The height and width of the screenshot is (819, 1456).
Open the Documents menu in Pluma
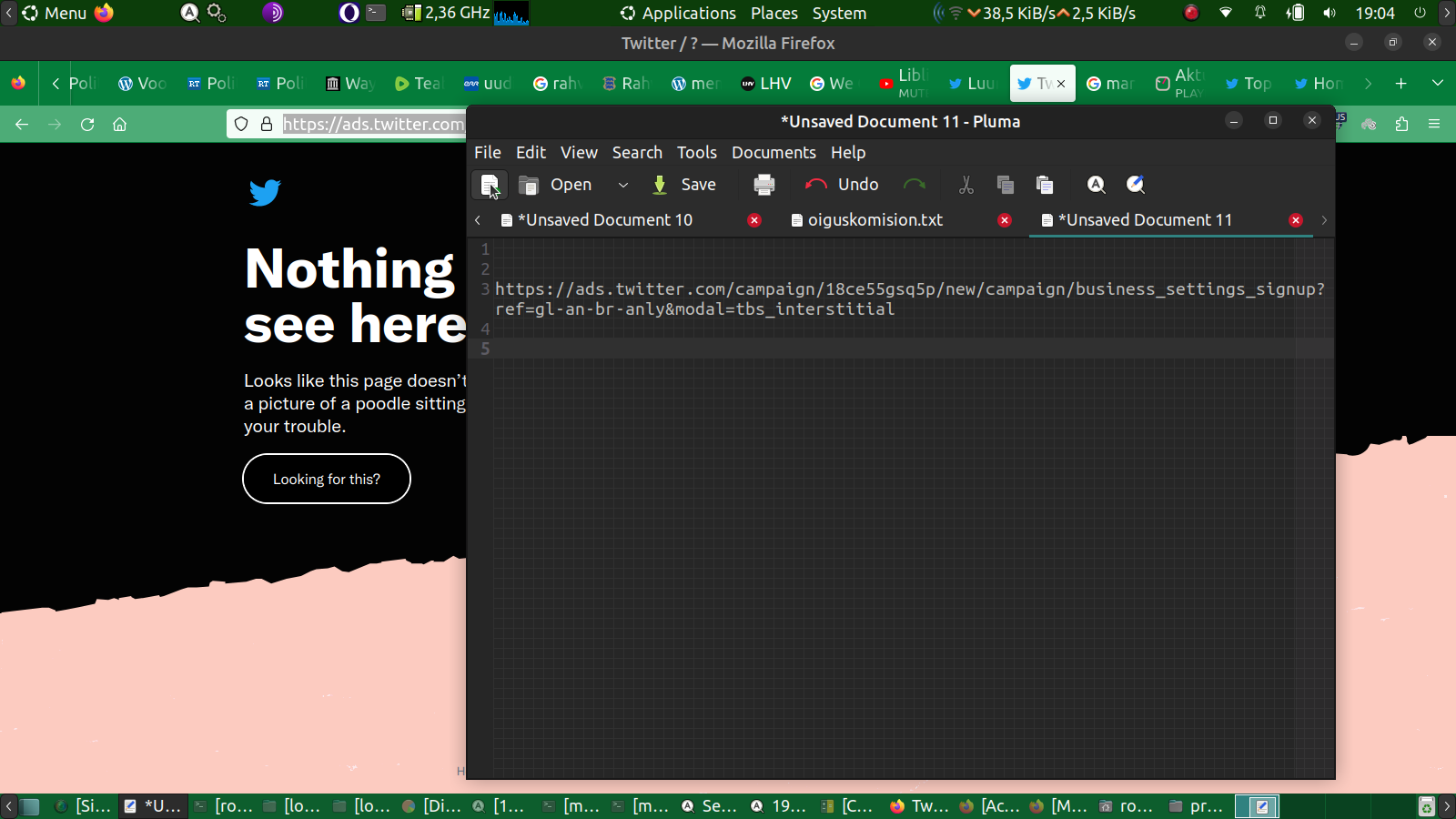(x=773, y=152)
